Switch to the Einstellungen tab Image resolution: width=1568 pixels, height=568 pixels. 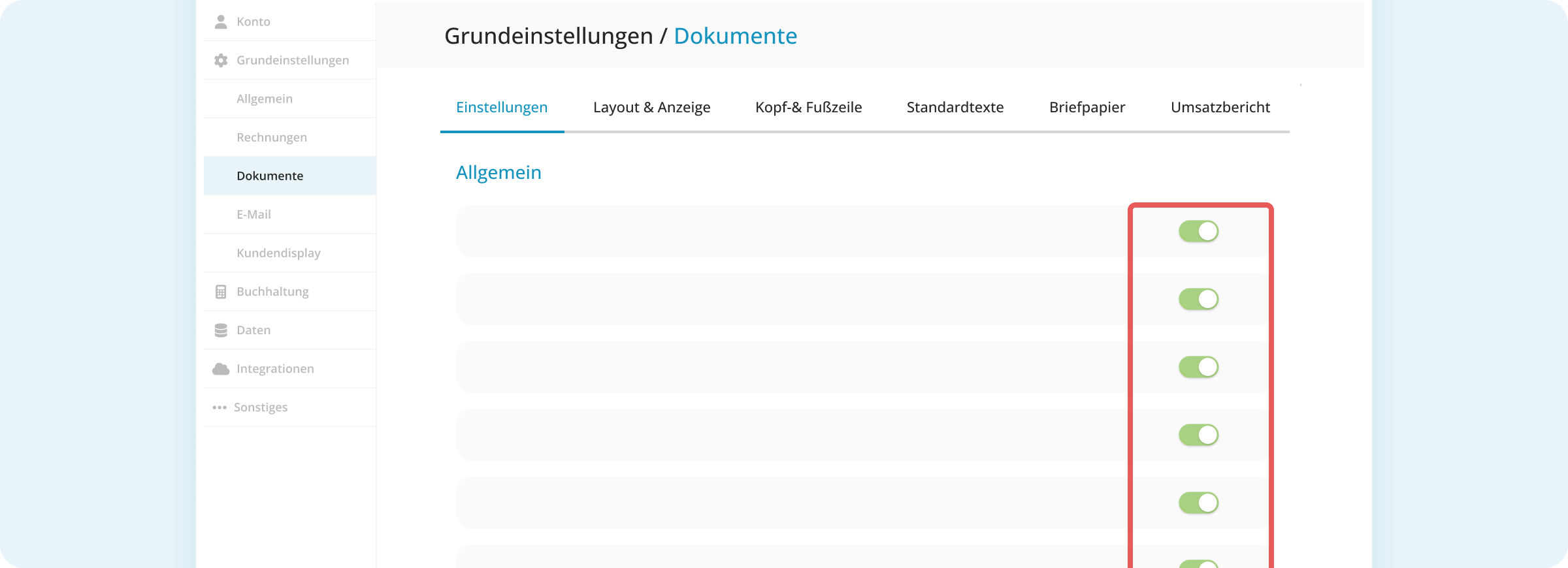[x=502, y=107]
